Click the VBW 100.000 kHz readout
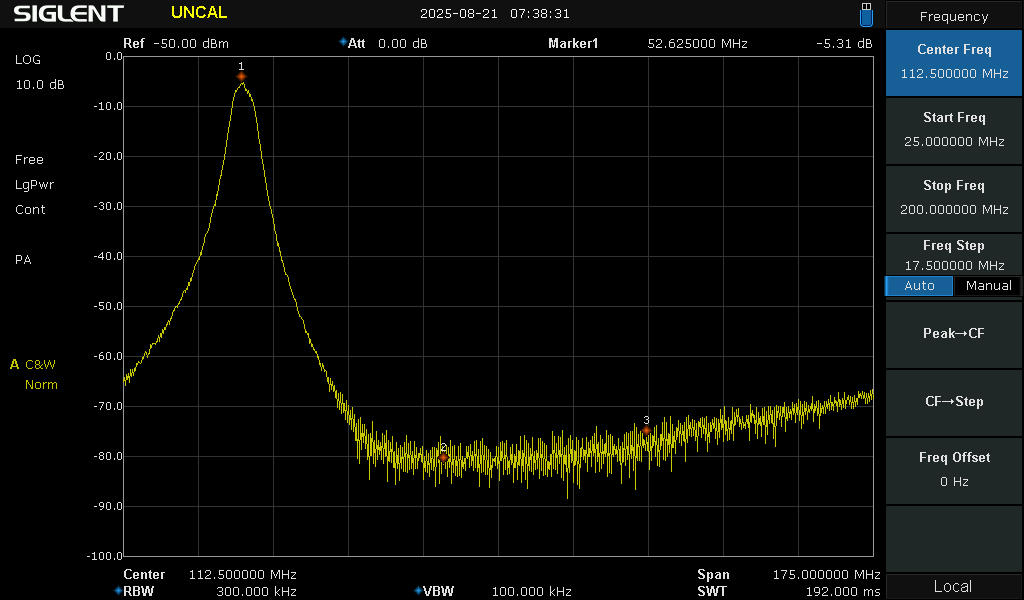 tap(493, 592)
